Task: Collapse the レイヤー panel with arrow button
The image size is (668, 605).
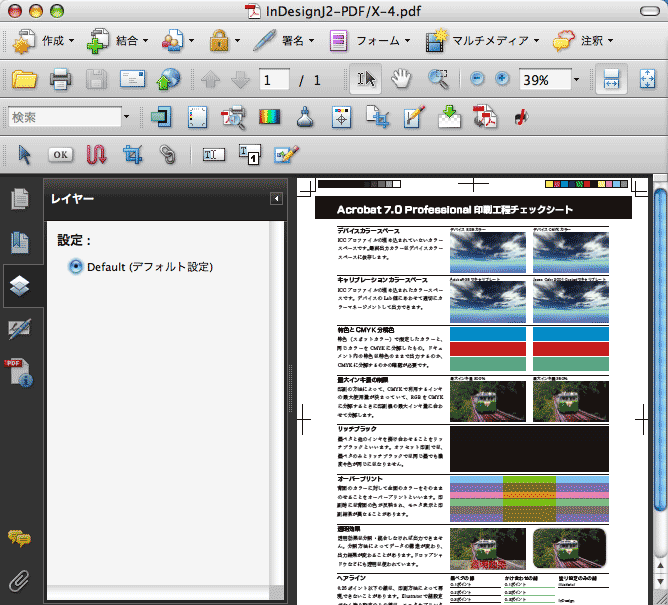Action: pos(276,199)
